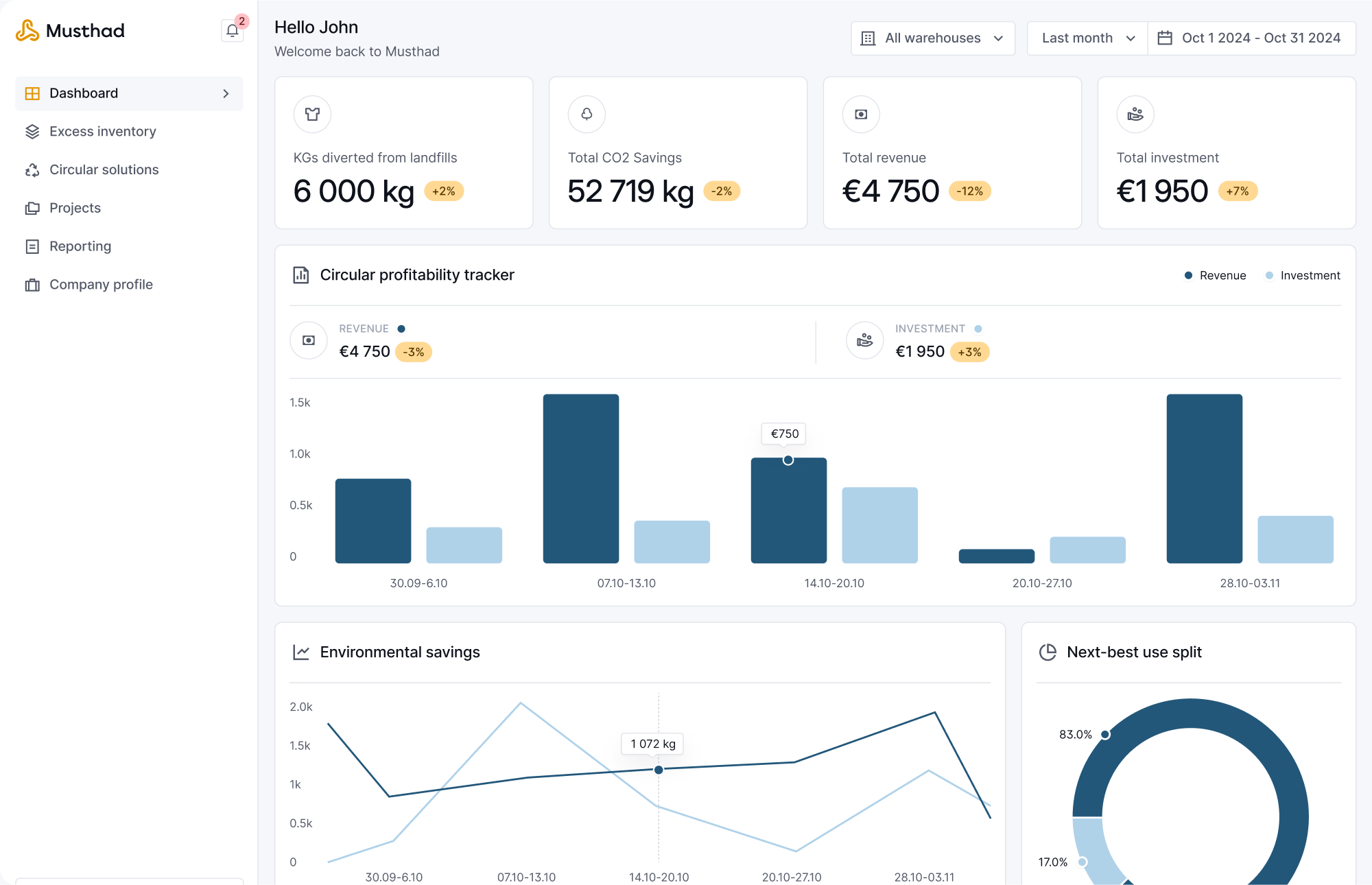The height and width of the screenshot is (885, 1372).
Task: Click the Circular solutions recycle icon
Action: pyautogui.click(x=32, y=169)
